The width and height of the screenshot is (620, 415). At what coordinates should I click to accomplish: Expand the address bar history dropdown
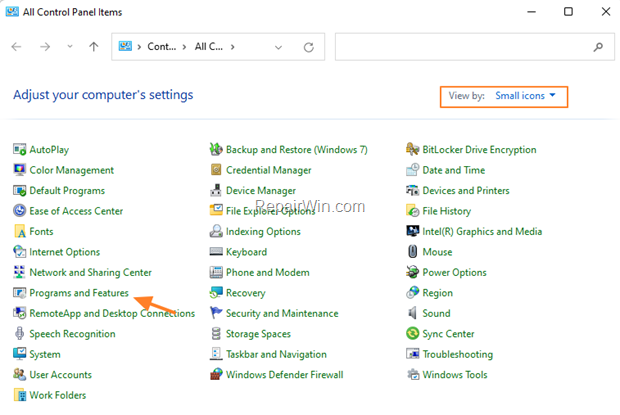(278, 47)
